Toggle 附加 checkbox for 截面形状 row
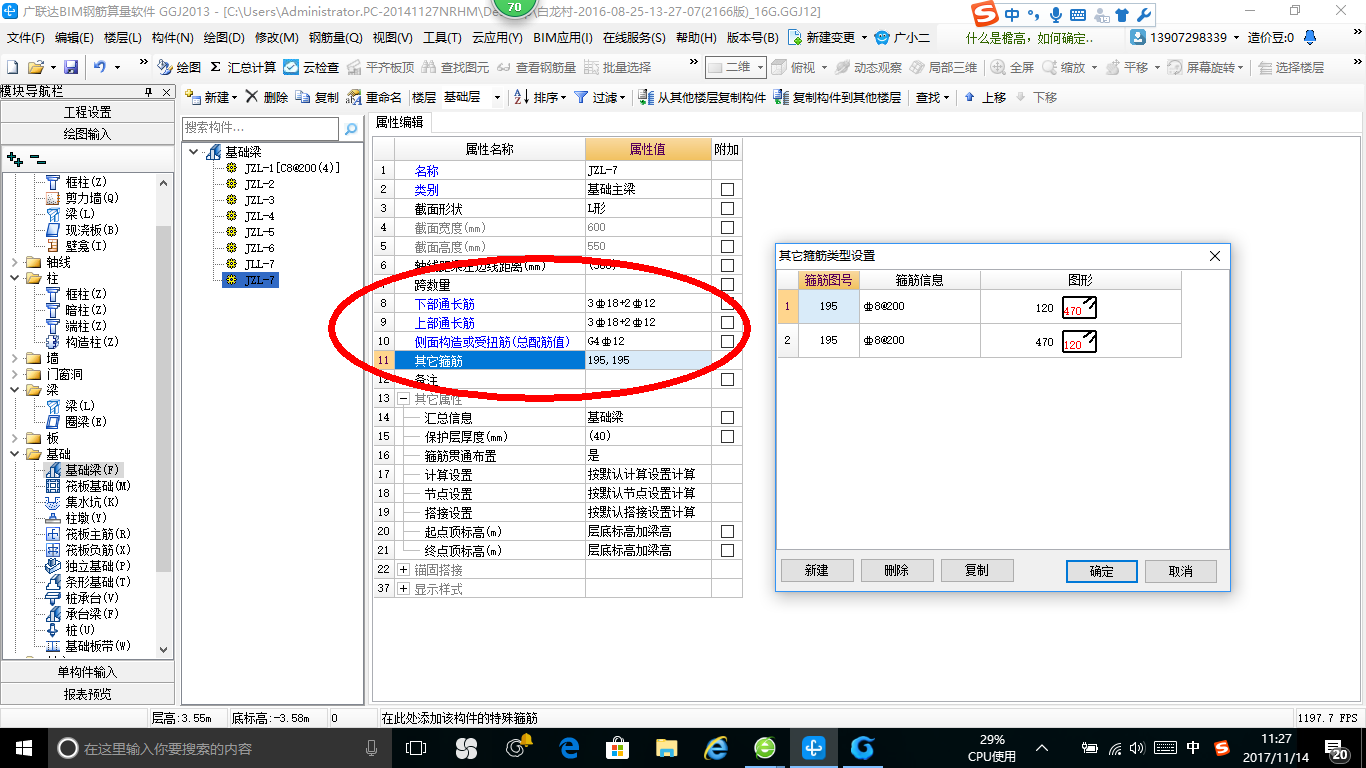The image size is (1366, 768). coord(727,208)
